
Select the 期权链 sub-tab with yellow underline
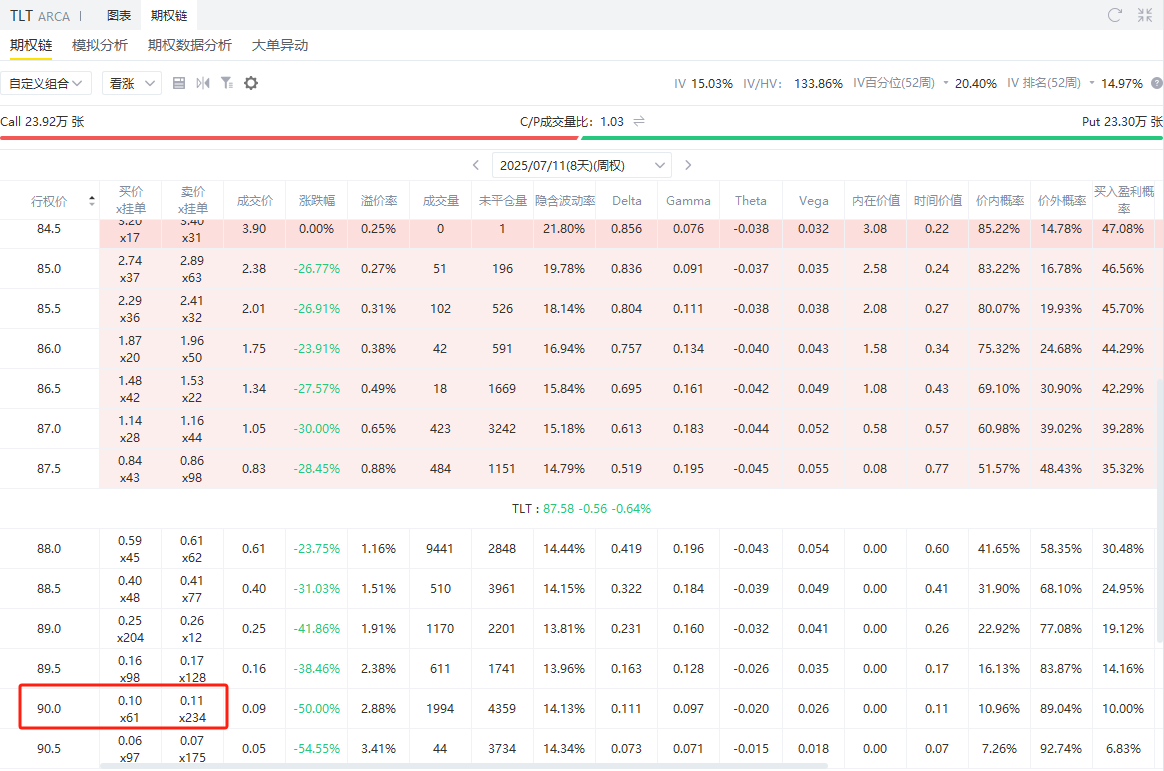click(x=31, y=45)
